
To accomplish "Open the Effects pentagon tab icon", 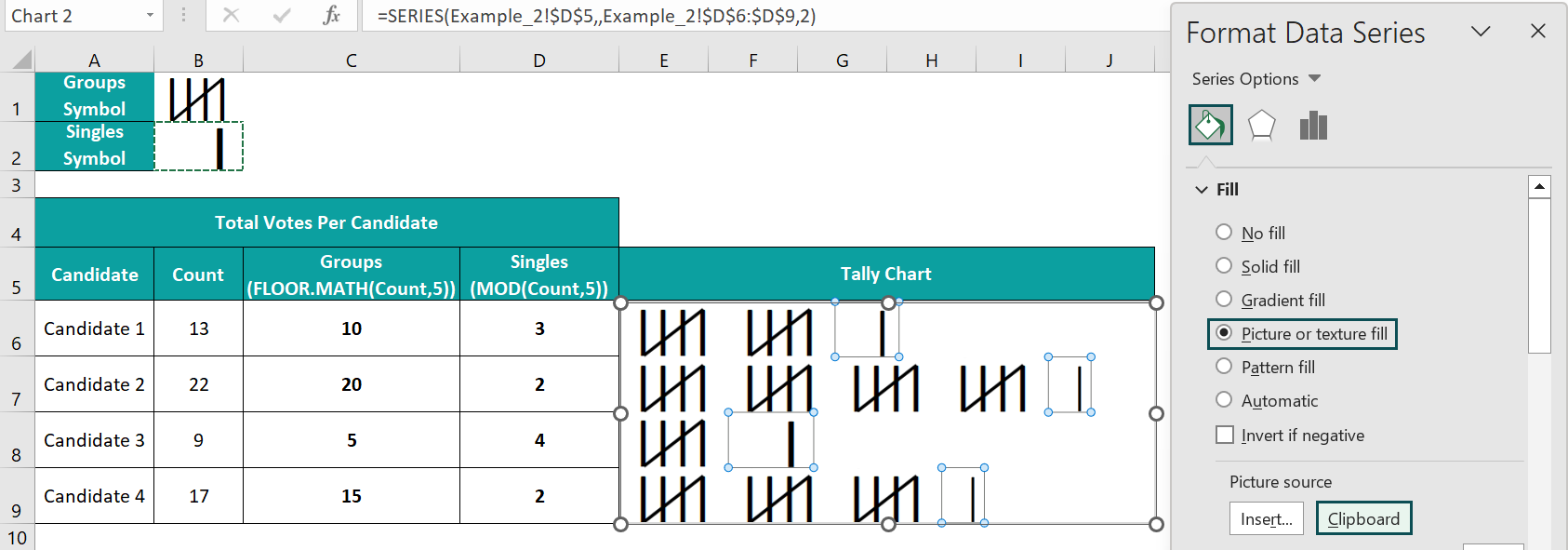I will tap(1261, 125).
